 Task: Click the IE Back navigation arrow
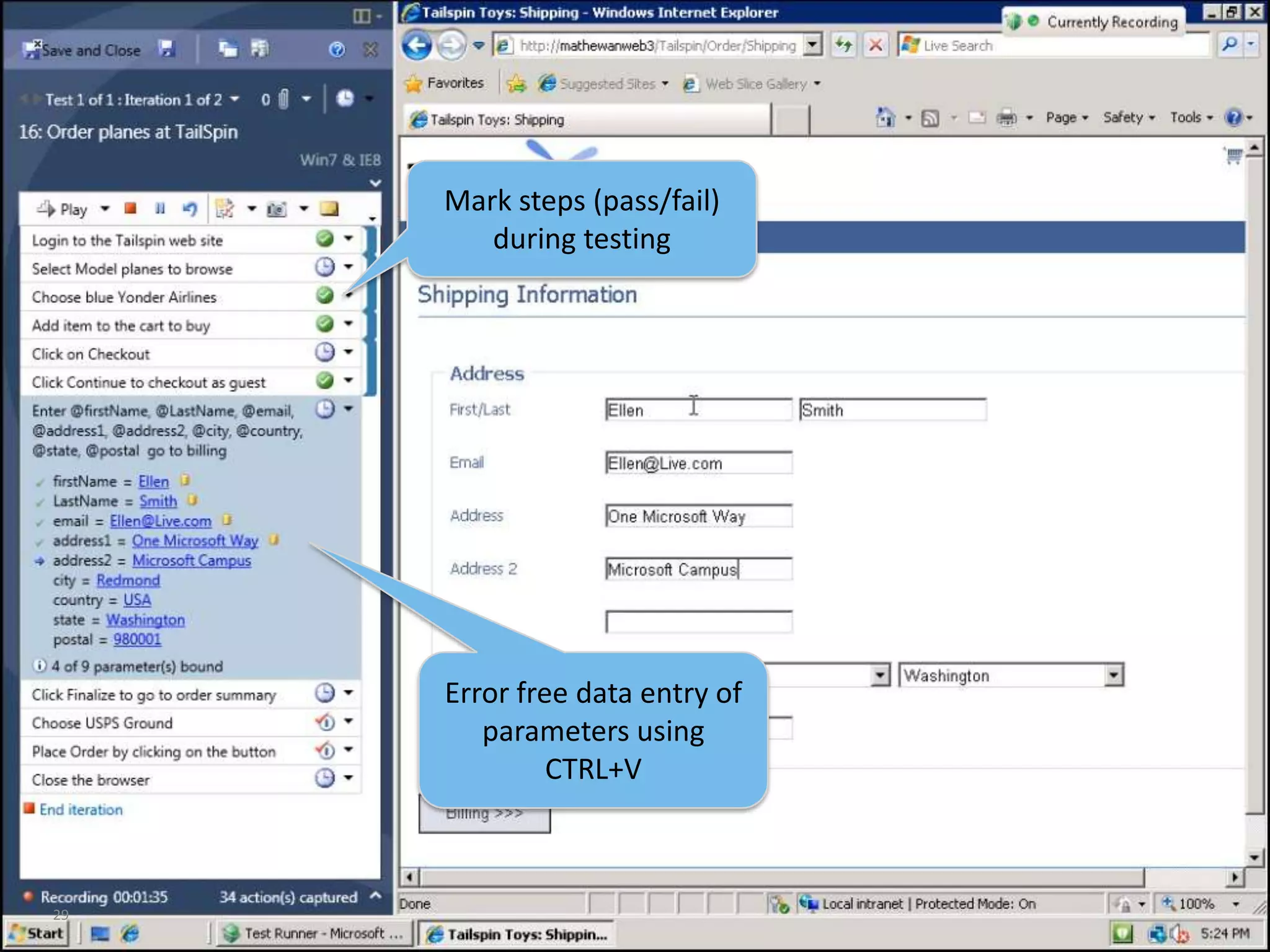[x=417, y=45]
